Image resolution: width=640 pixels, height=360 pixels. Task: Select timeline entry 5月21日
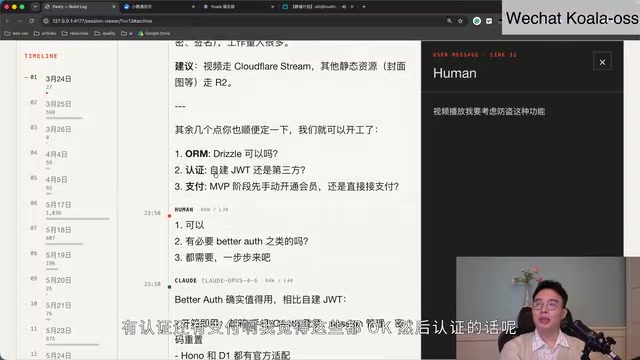click(58, 305)
